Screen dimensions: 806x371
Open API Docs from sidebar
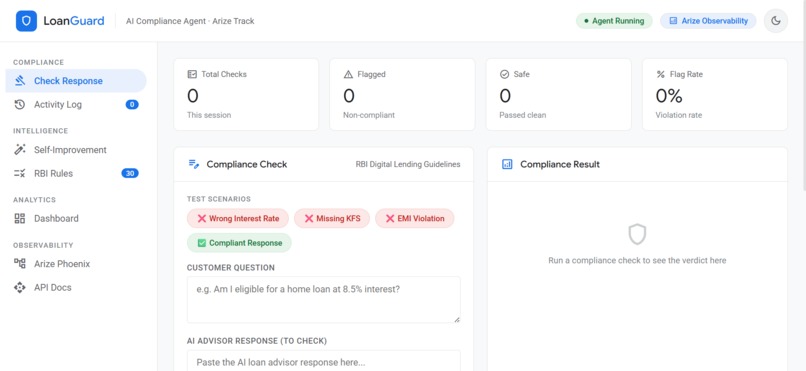pyautogui.click(x=76, y=287)
